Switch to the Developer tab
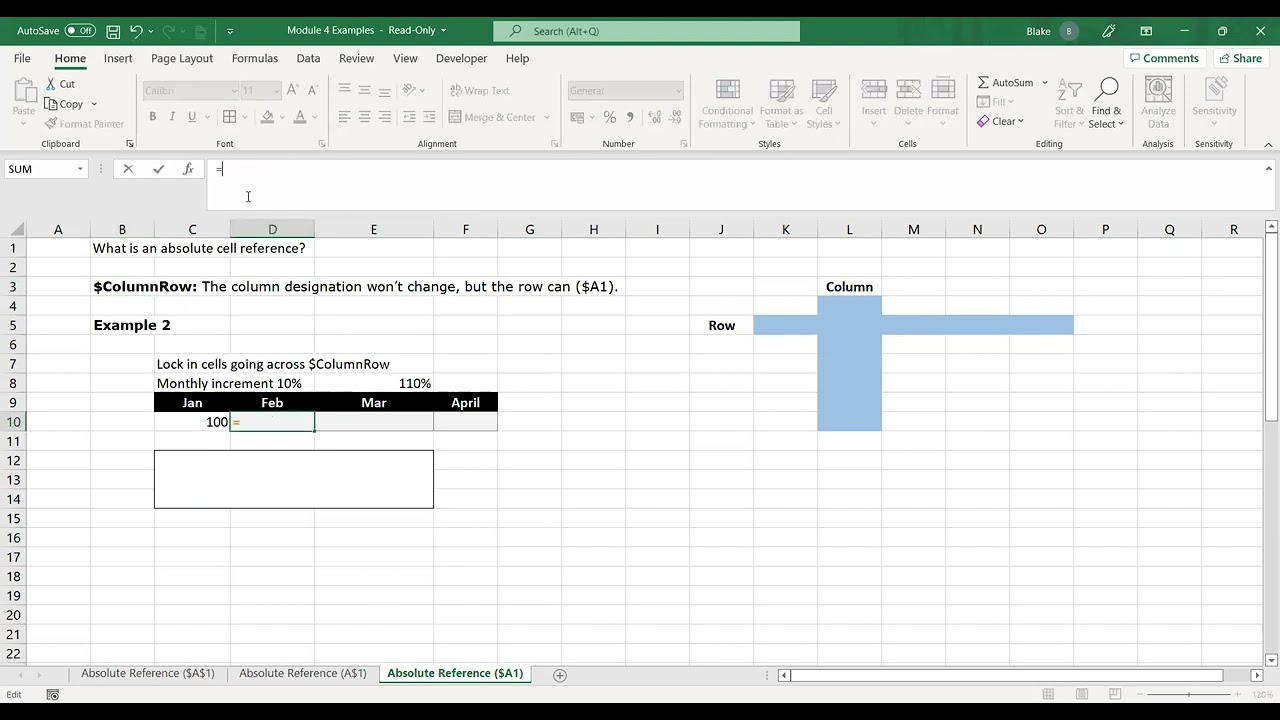Screen dimensions: 1280x720 [x=461, y=58]
